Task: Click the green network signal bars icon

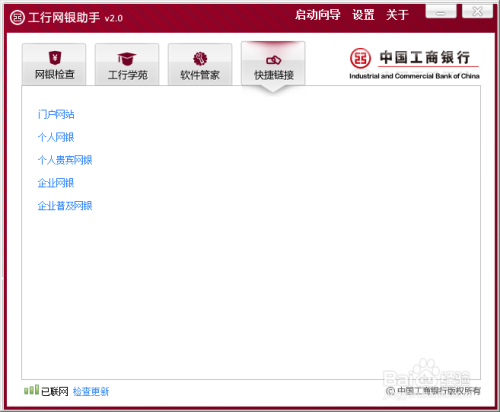Action: coord(31,389)
